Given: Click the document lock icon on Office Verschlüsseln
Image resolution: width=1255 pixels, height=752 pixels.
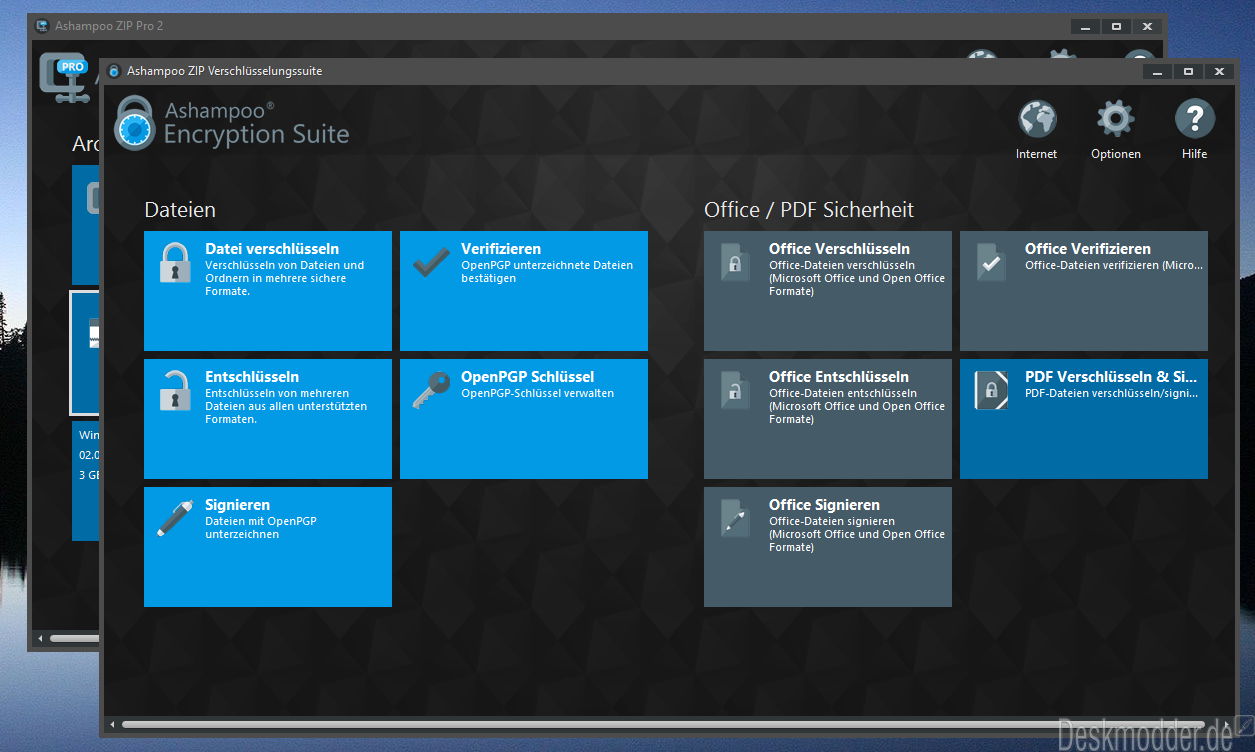Looking at the screenshot, I should 735,262.
